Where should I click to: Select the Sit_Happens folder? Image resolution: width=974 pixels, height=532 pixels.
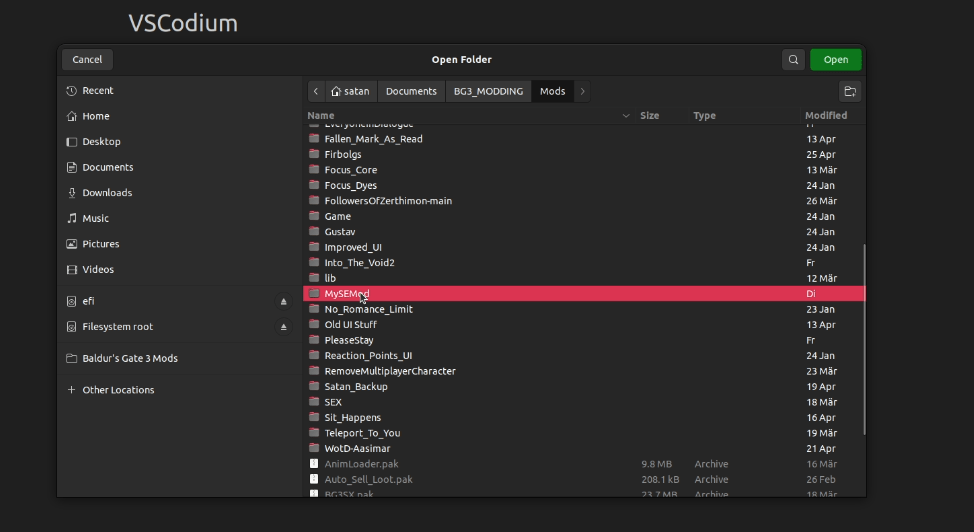click(584, 418)
